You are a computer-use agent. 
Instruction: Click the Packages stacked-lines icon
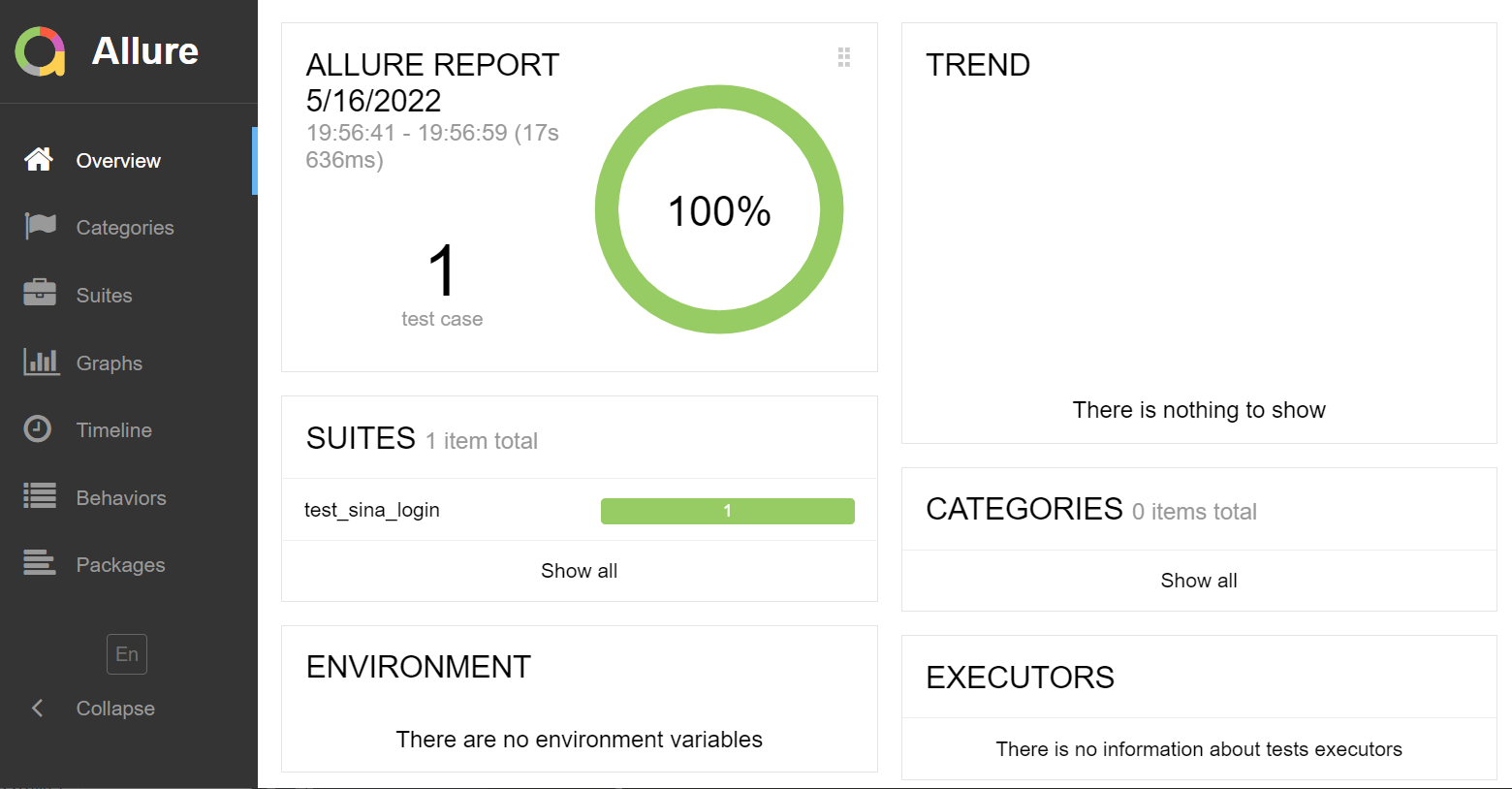[40, 563]
